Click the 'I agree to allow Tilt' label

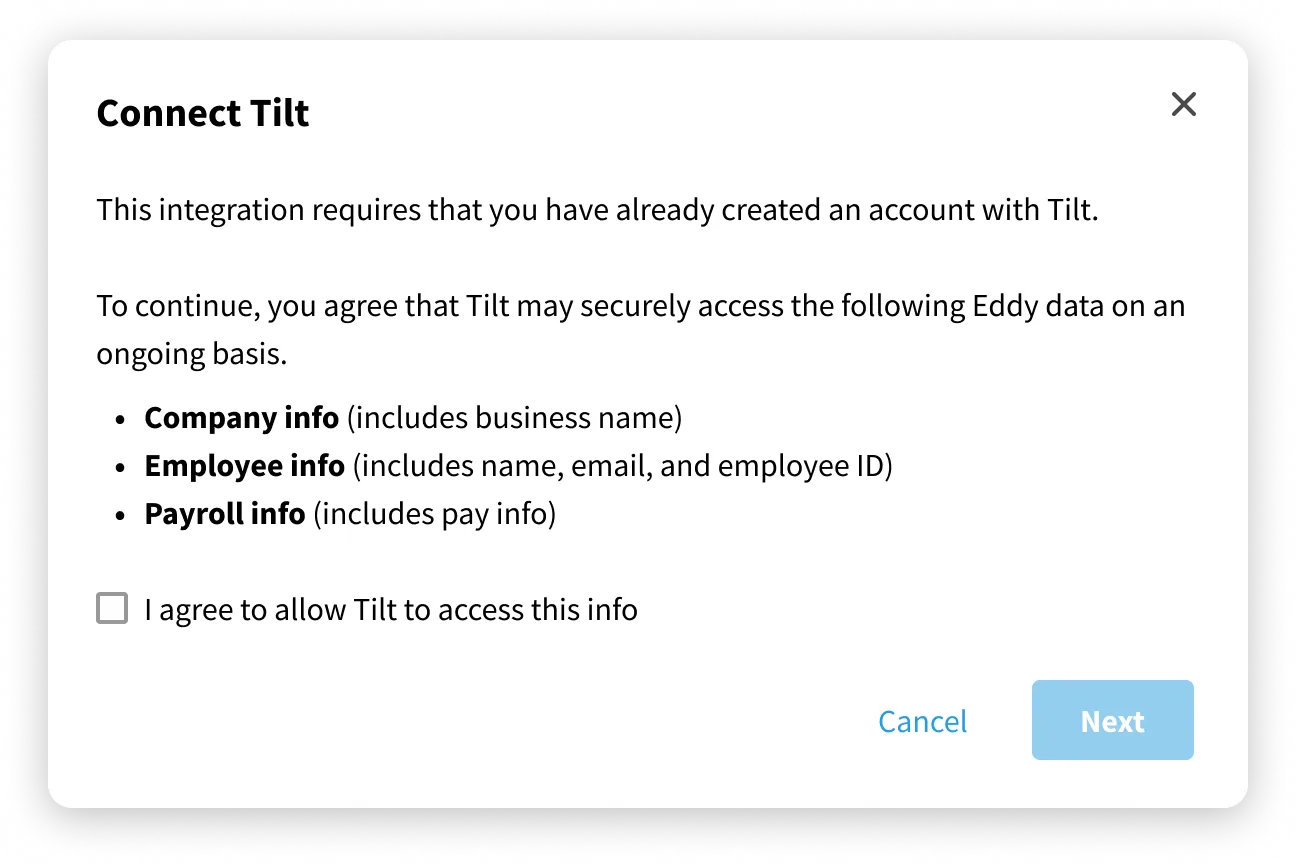click(x=391, y=609)
